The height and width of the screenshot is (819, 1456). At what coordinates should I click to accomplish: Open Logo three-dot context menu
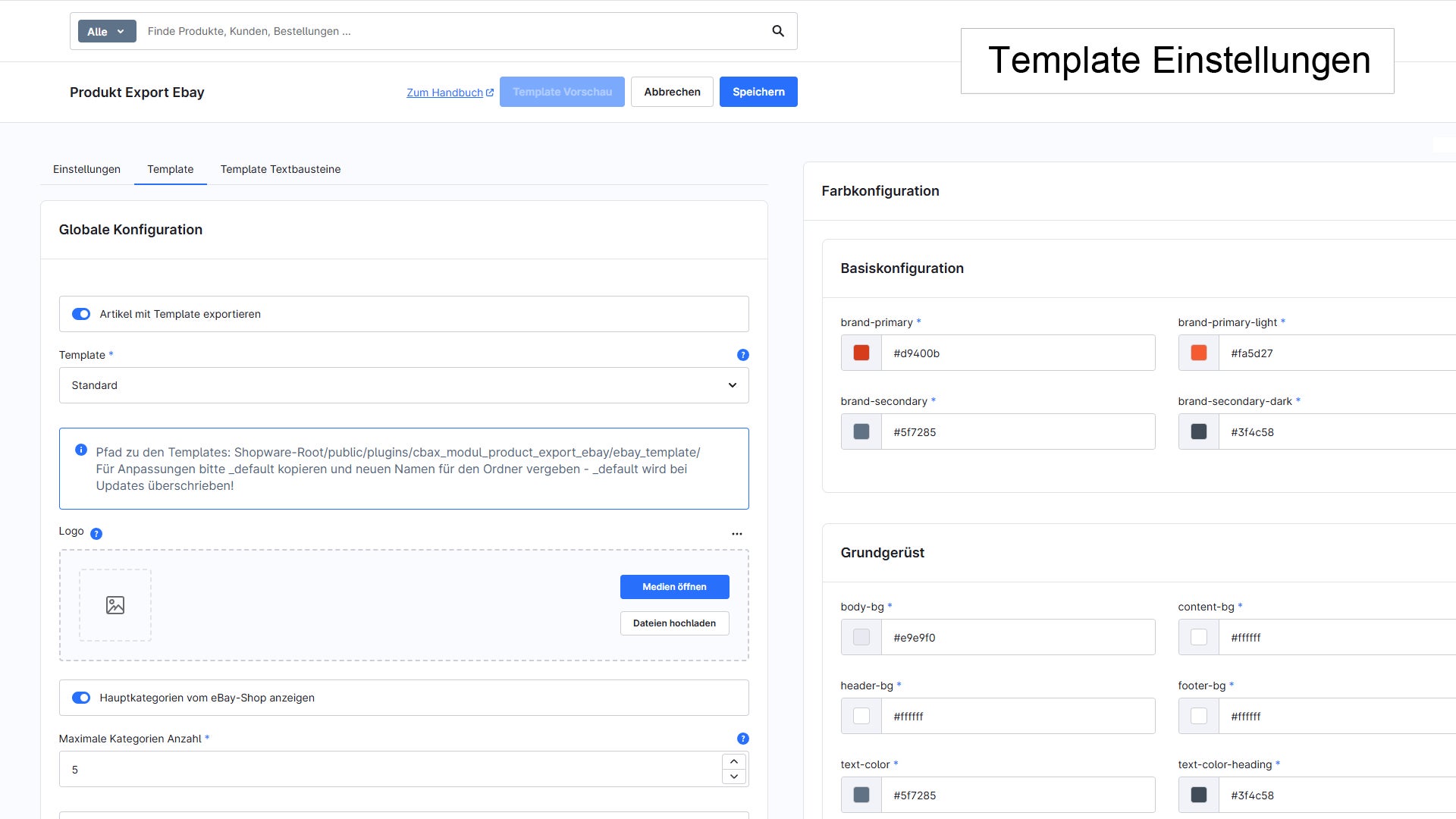[x=737, y=534]
